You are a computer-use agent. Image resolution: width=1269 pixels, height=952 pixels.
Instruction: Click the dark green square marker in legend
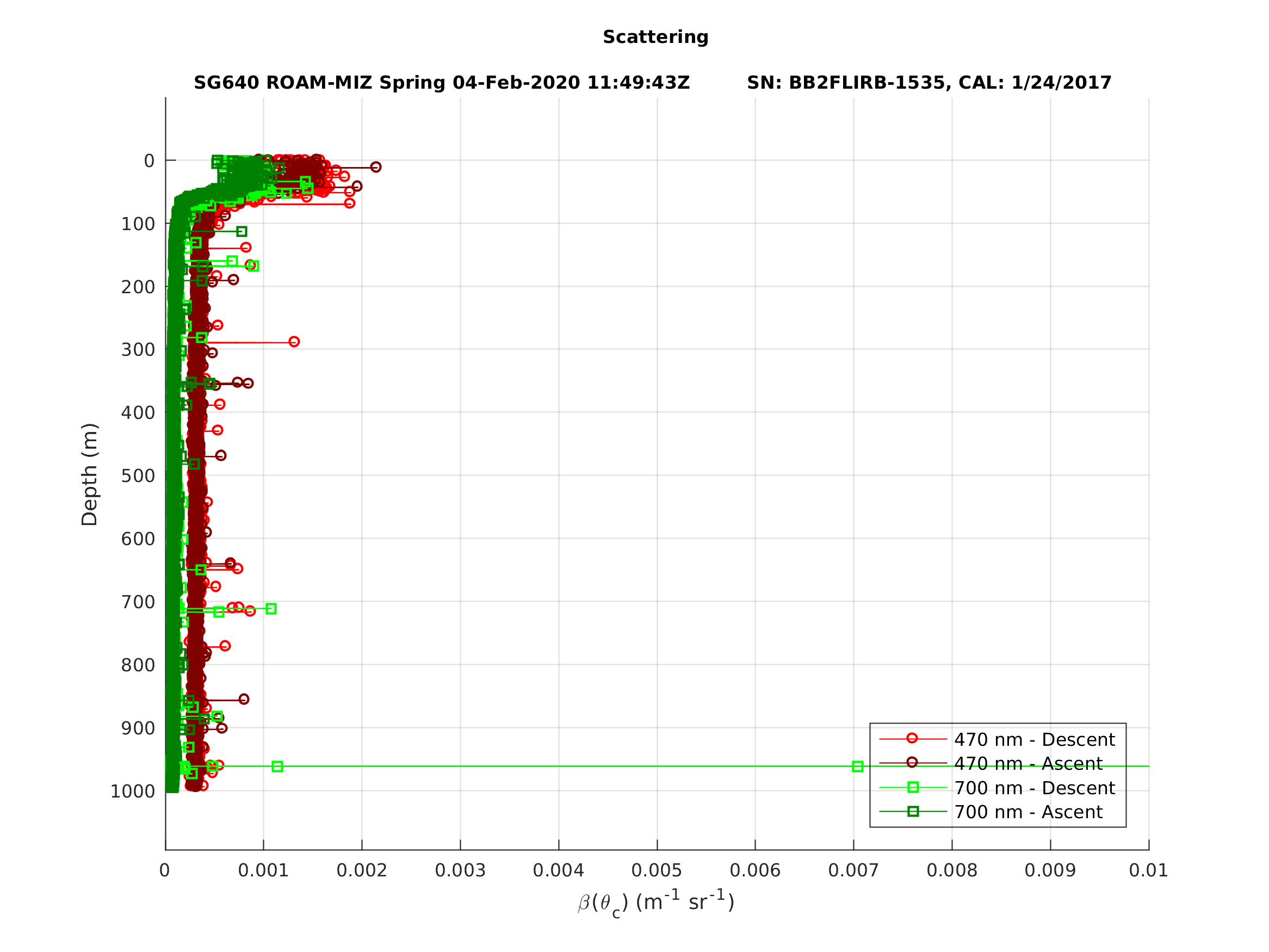(x=913, y=812)
